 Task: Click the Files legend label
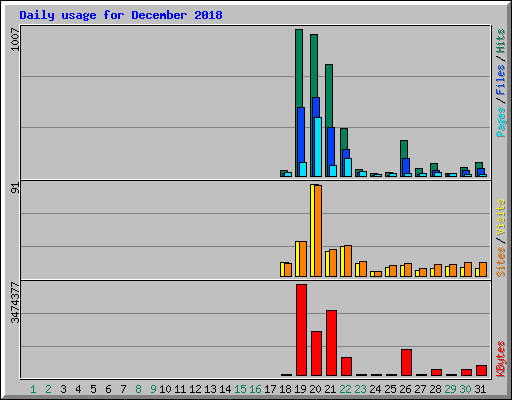pyautogui.click(x=500, y=80)
